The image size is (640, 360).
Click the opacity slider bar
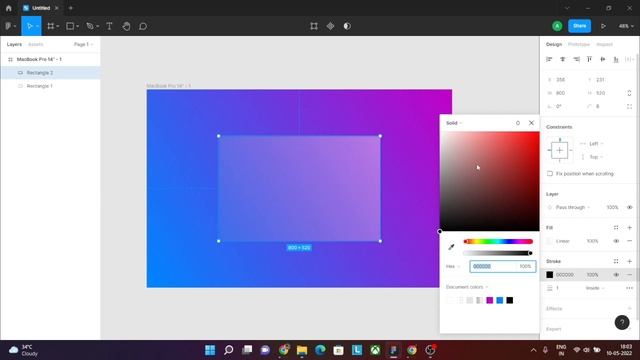click(x=498, y=253)
